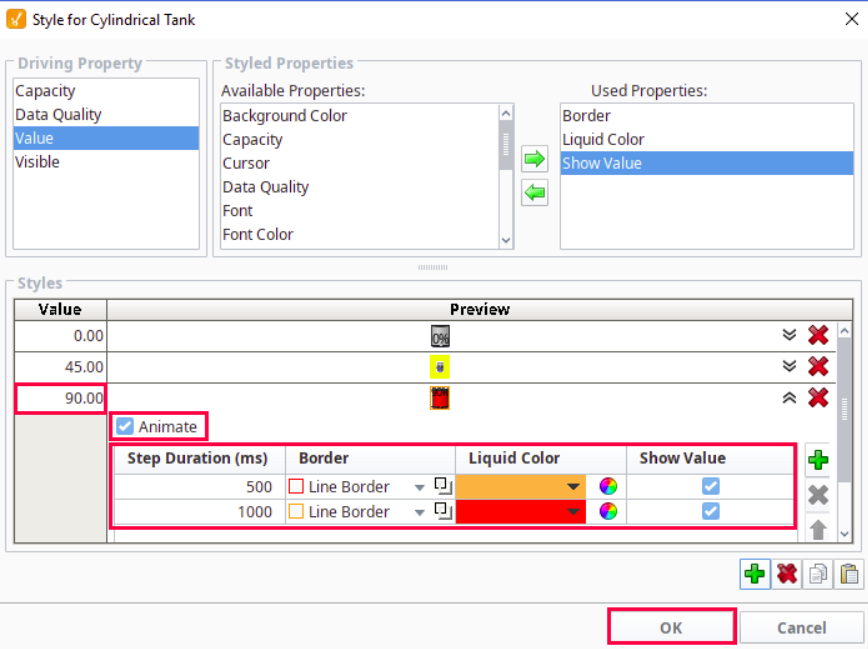Open border editor for 1000 ms step
This screenshot has height=649, width=868.
click(443, 511)
